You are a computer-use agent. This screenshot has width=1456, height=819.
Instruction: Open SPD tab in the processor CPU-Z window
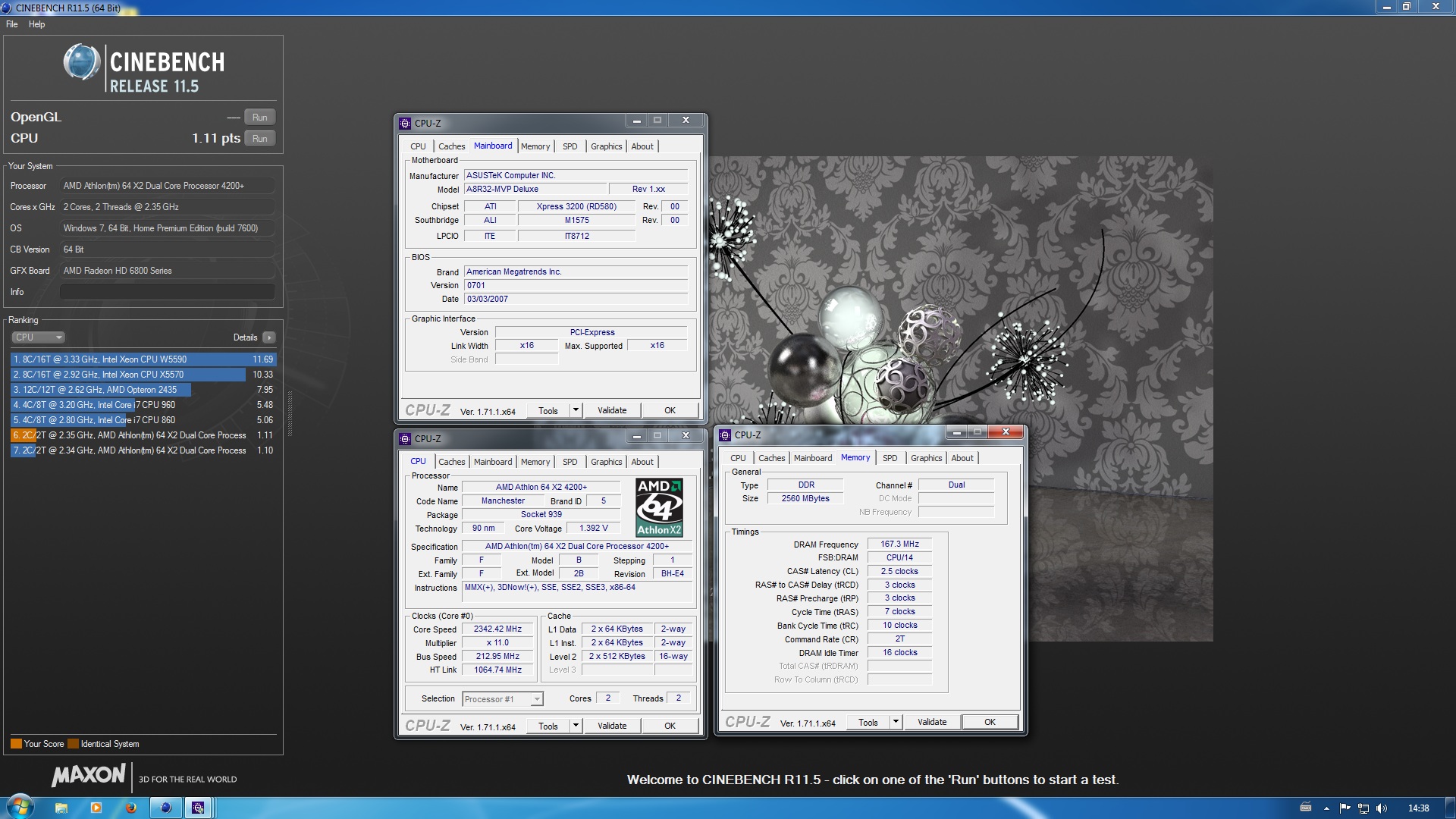point(570,462)
